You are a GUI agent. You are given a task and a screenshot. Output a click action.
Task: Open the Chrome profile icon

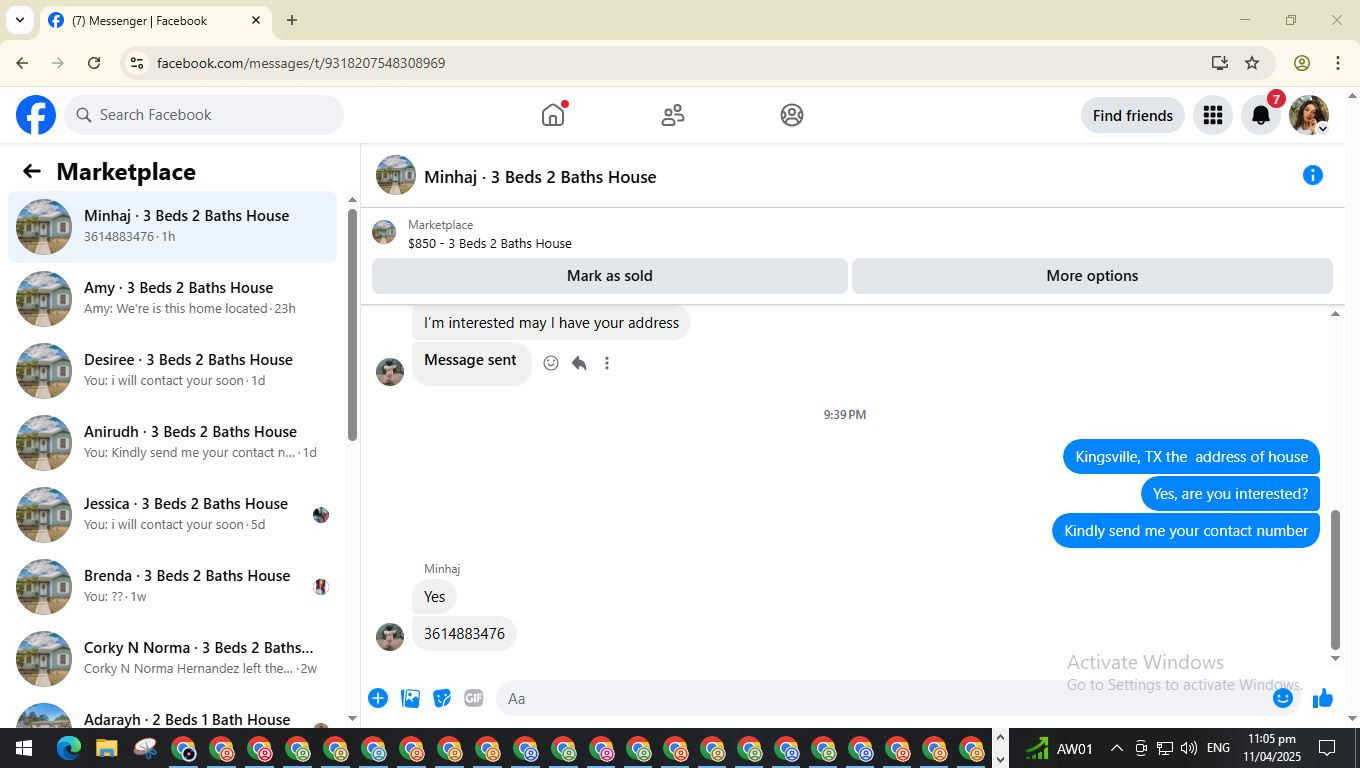tap(1302, 63)
